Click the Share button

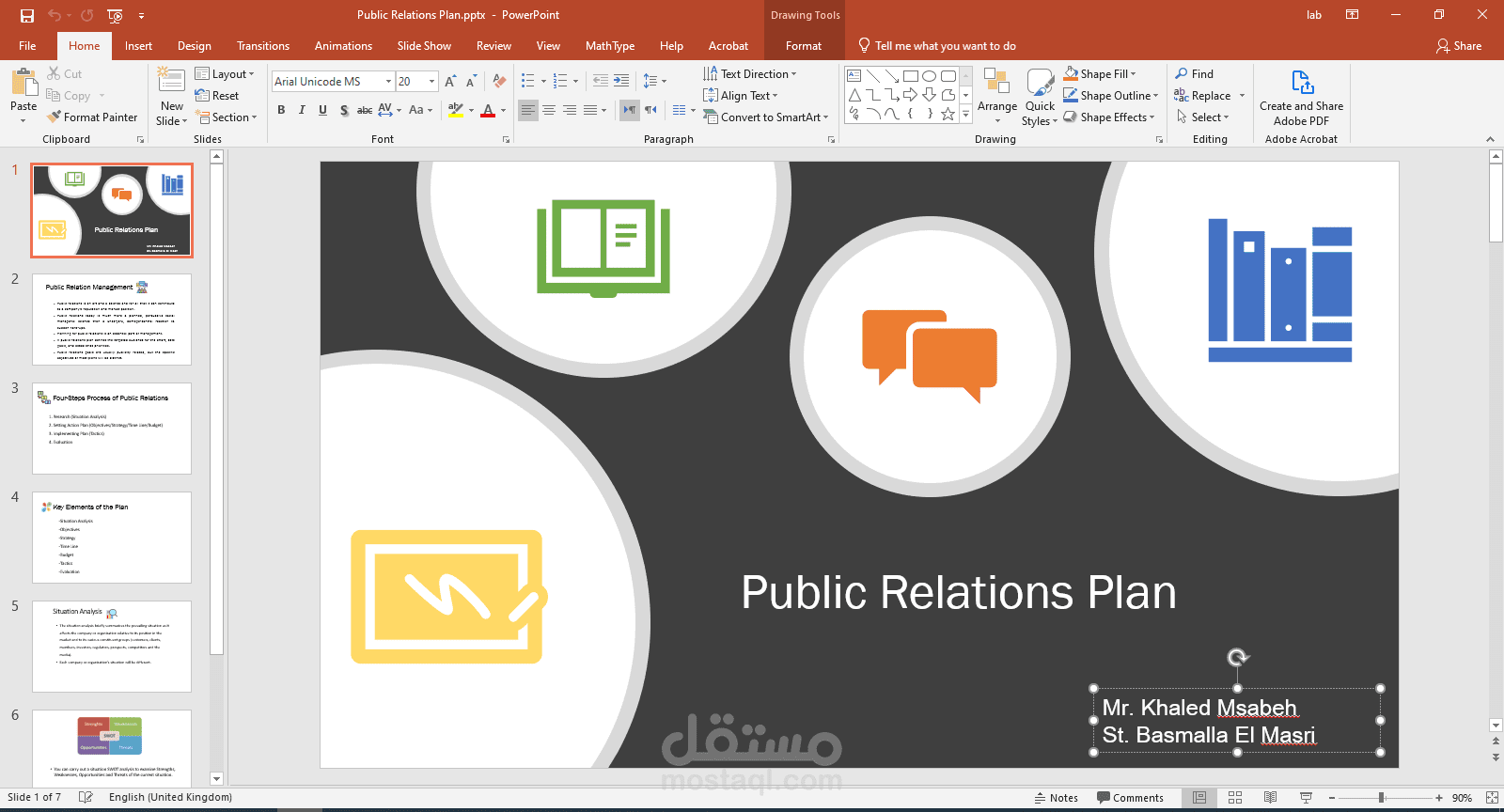[x=1458, y=46]
